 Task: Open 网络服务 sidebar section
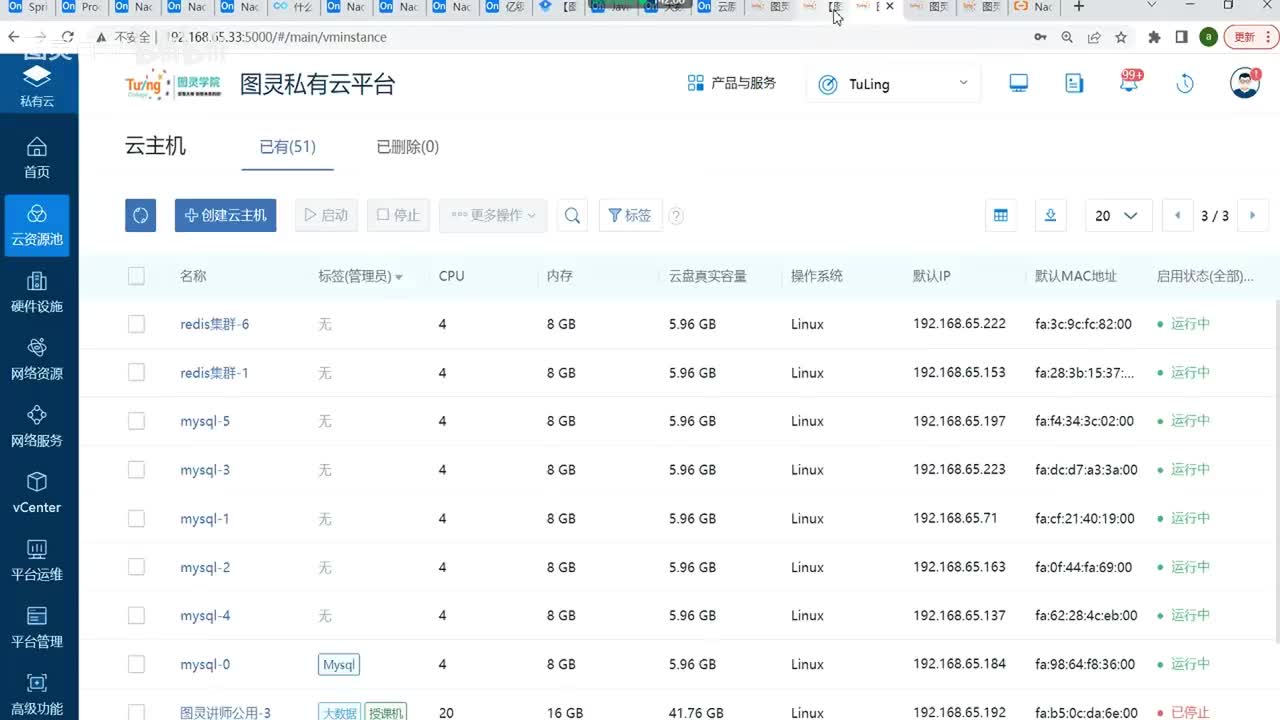37,426
